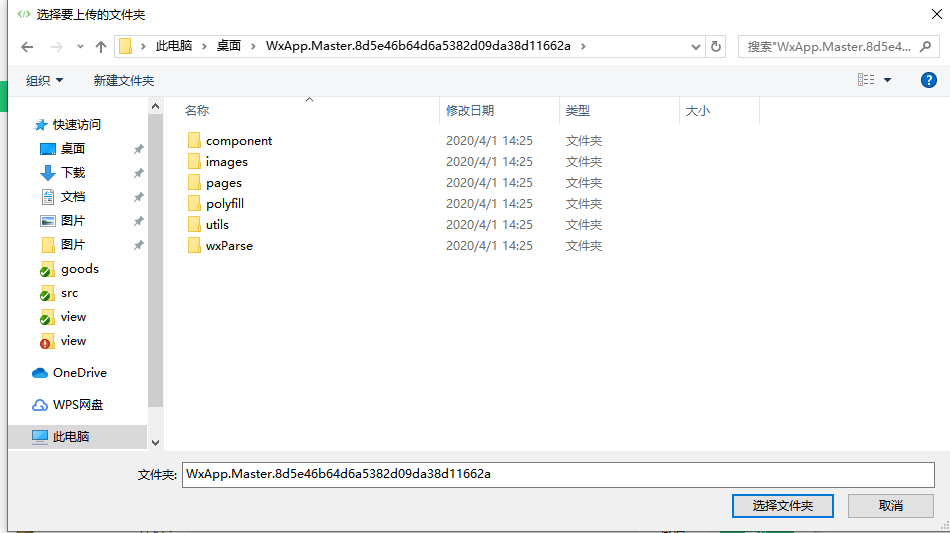
Task: Open the 组织 menu
Action: (x=44, y=81)
